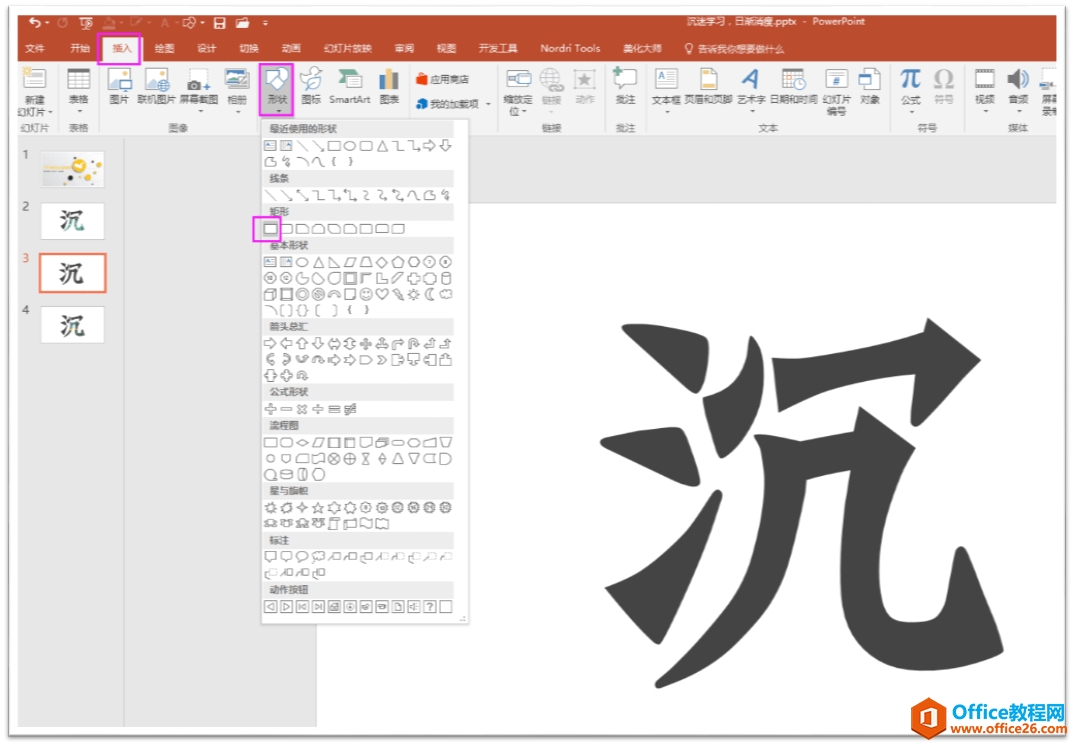The width and height of the screenshot is (1074, 746).
Task: Insert a chart with 图表 icon
Action: [x=389, y=86]
